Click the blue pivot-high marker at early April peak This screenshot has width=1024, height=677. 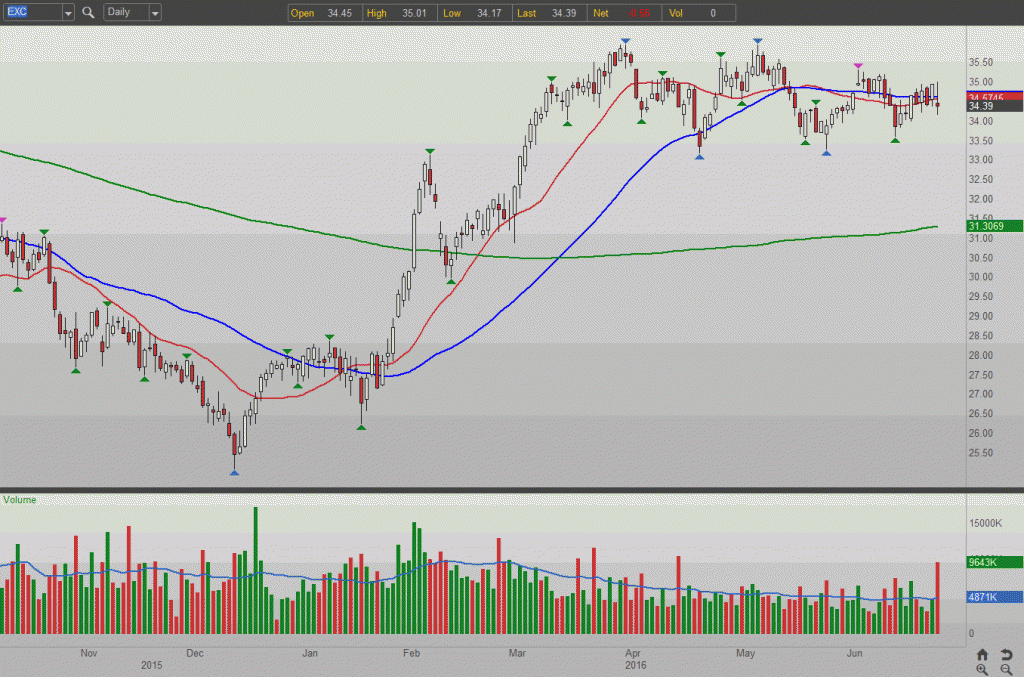pos(626,41)
